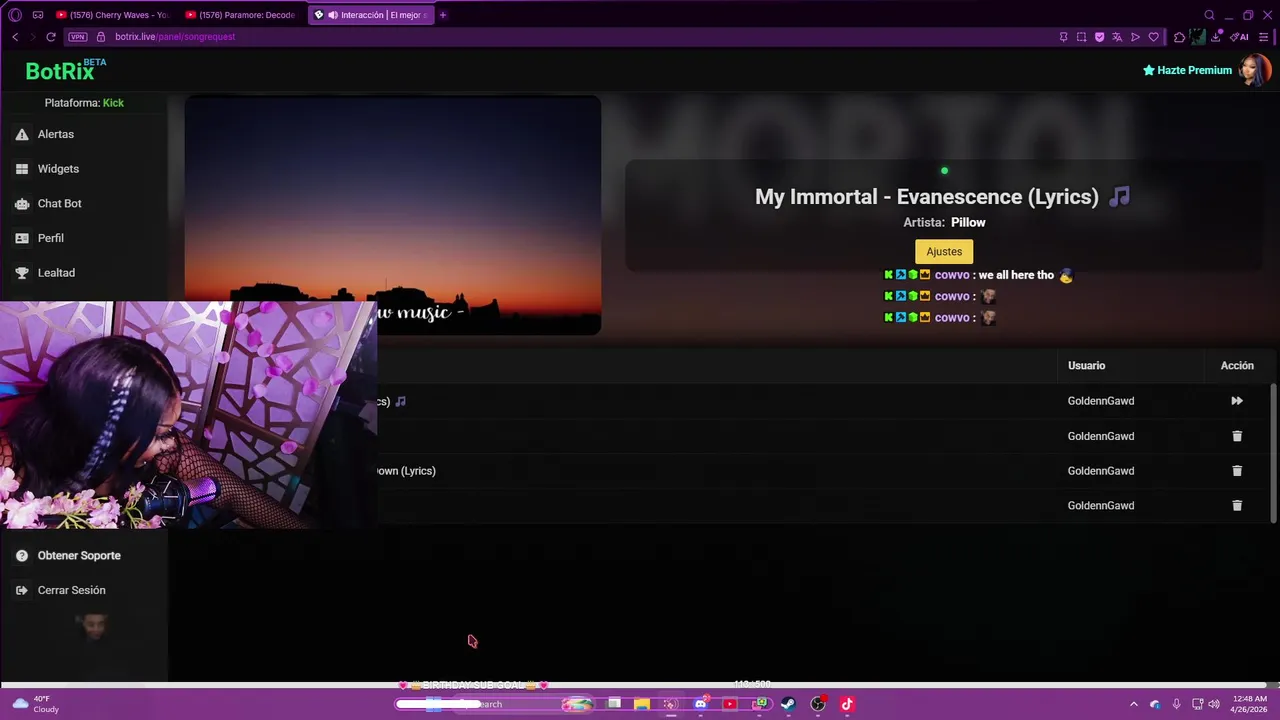Screen dimensions: 1280x720
Task: Click the browser back arrow
Action: [15, 37]
